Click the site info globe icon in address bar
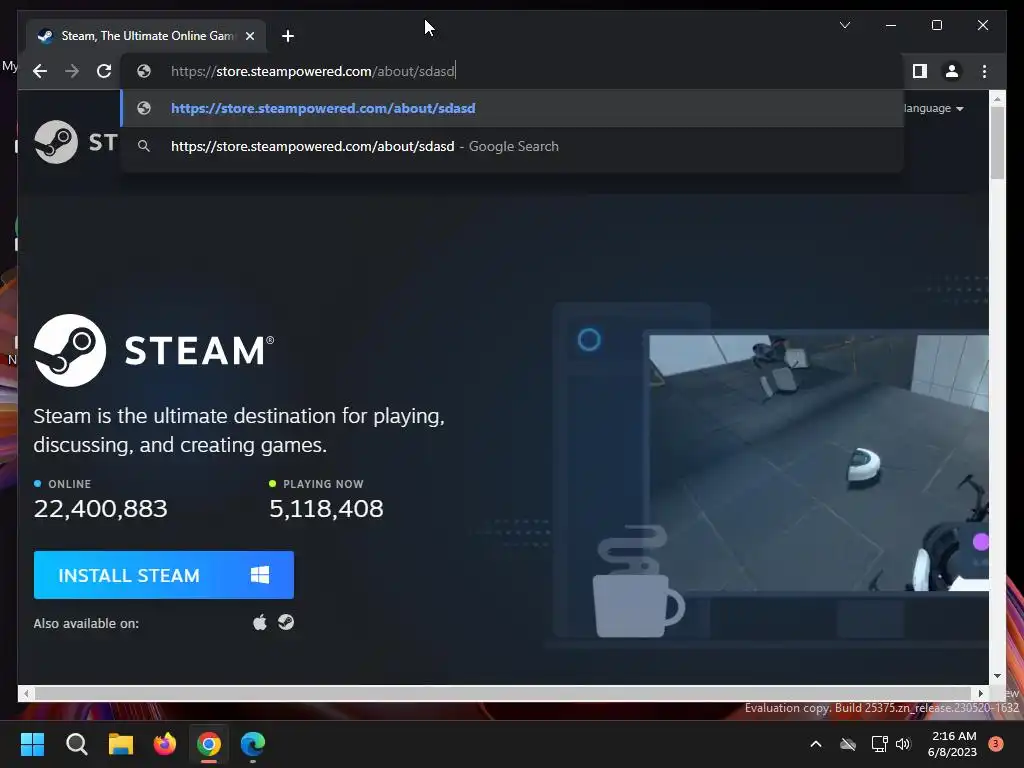This screenshot has width=1024, height=768. 144,71
